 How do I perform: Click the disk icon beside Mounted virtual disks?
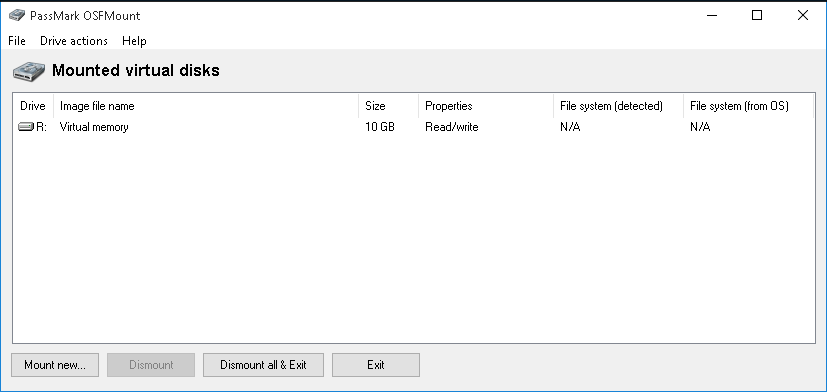point(29,71)
